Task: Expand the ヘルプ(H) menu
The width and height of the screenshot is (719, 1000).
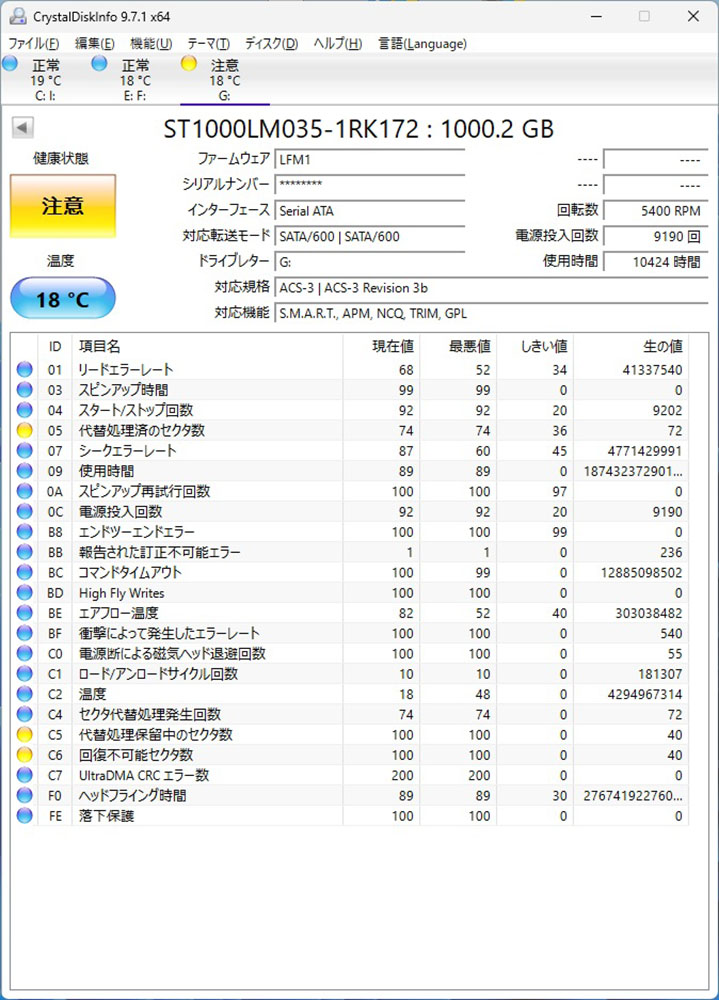Action: pos(338,43)
